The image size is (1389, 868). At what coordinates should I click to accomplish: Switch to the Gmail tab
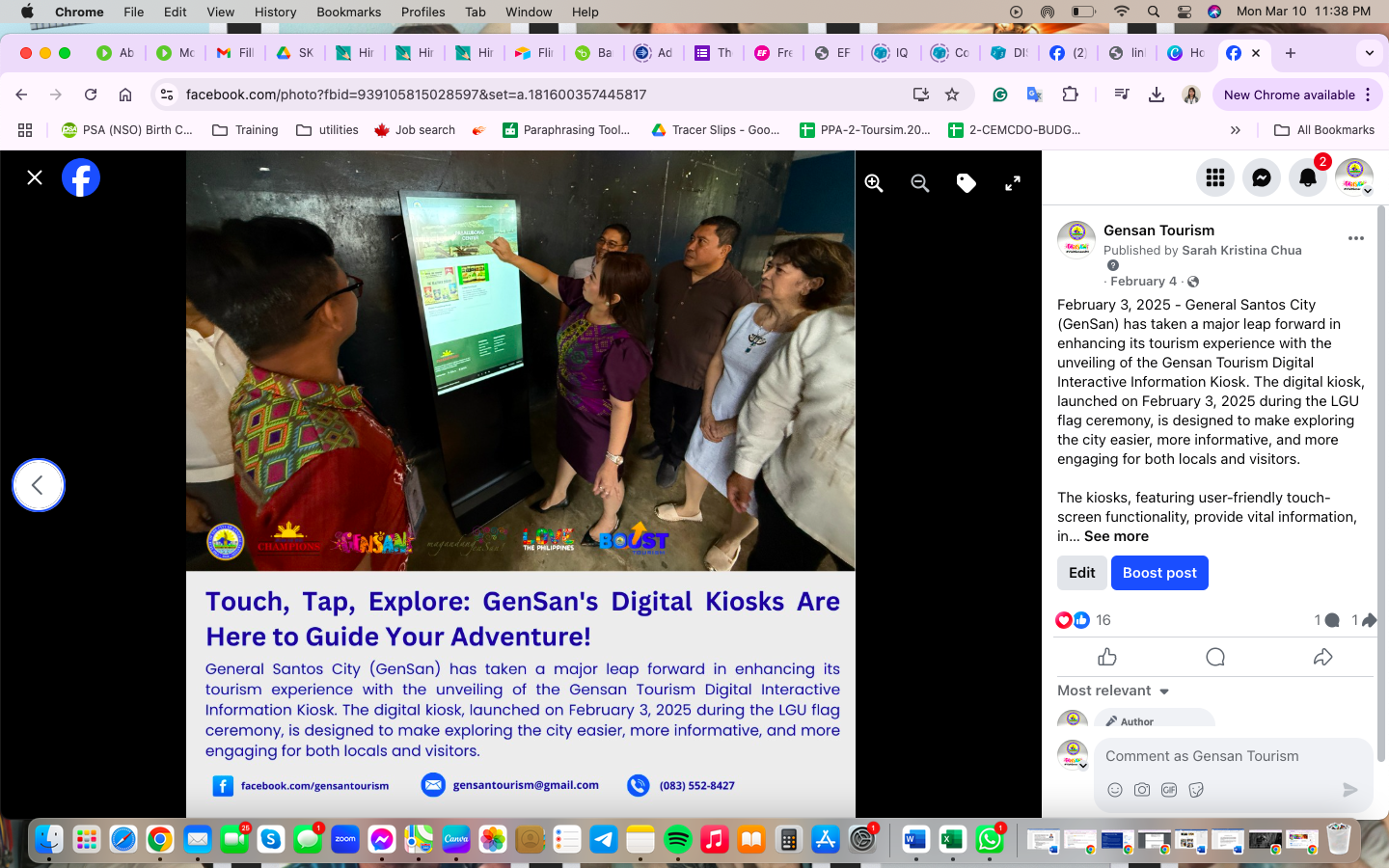point(235,53)
